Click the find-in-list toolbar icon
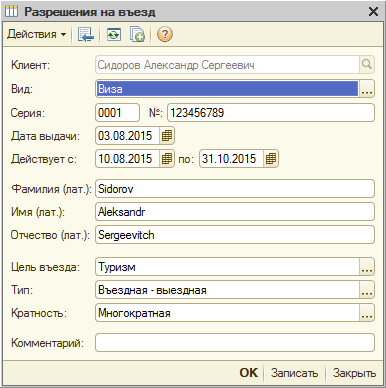 click(x=86, y=34)
